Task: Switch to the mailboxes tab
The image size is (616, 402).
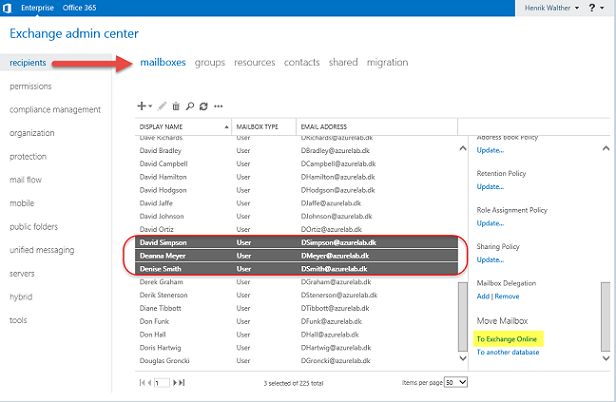Action: (x=163, y=62)
